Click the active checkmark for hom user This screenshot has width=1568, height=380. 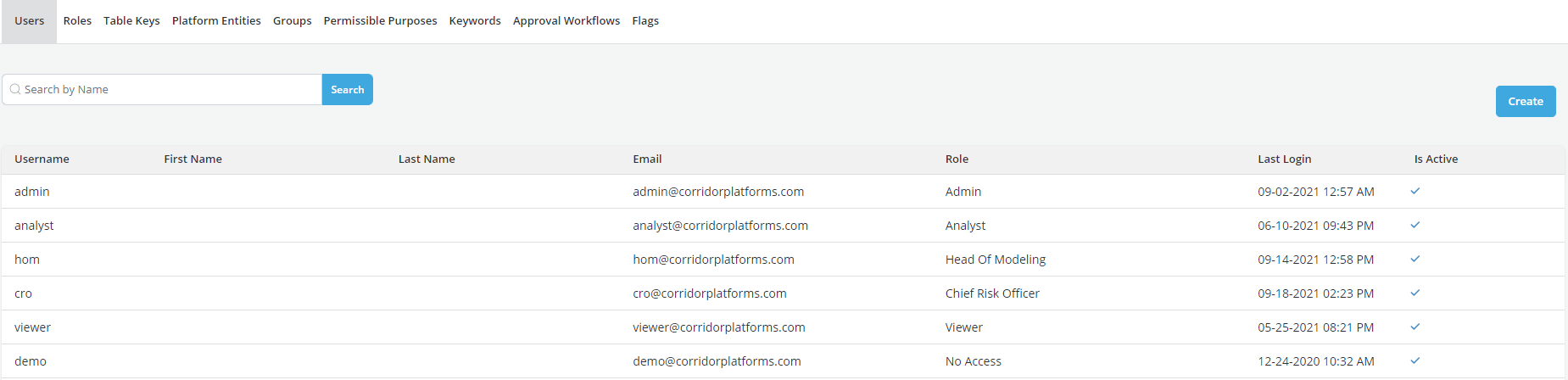click(x=1415, y=259)
